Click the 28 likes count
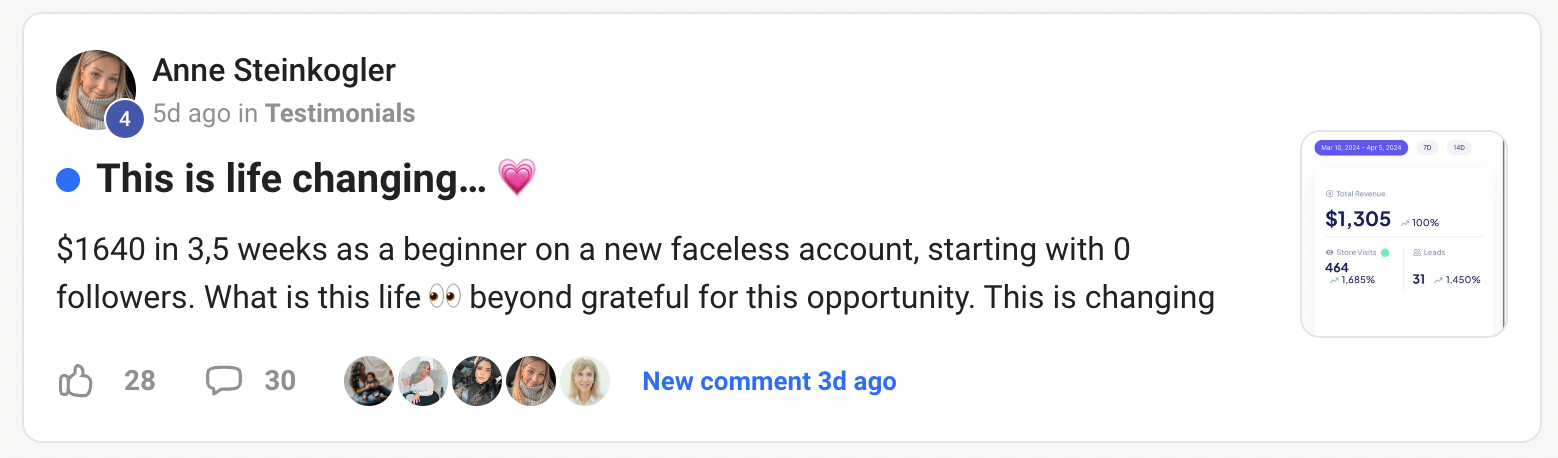Screen dimensions: 1558x458 pyautogui.click(x=140, y=381)
